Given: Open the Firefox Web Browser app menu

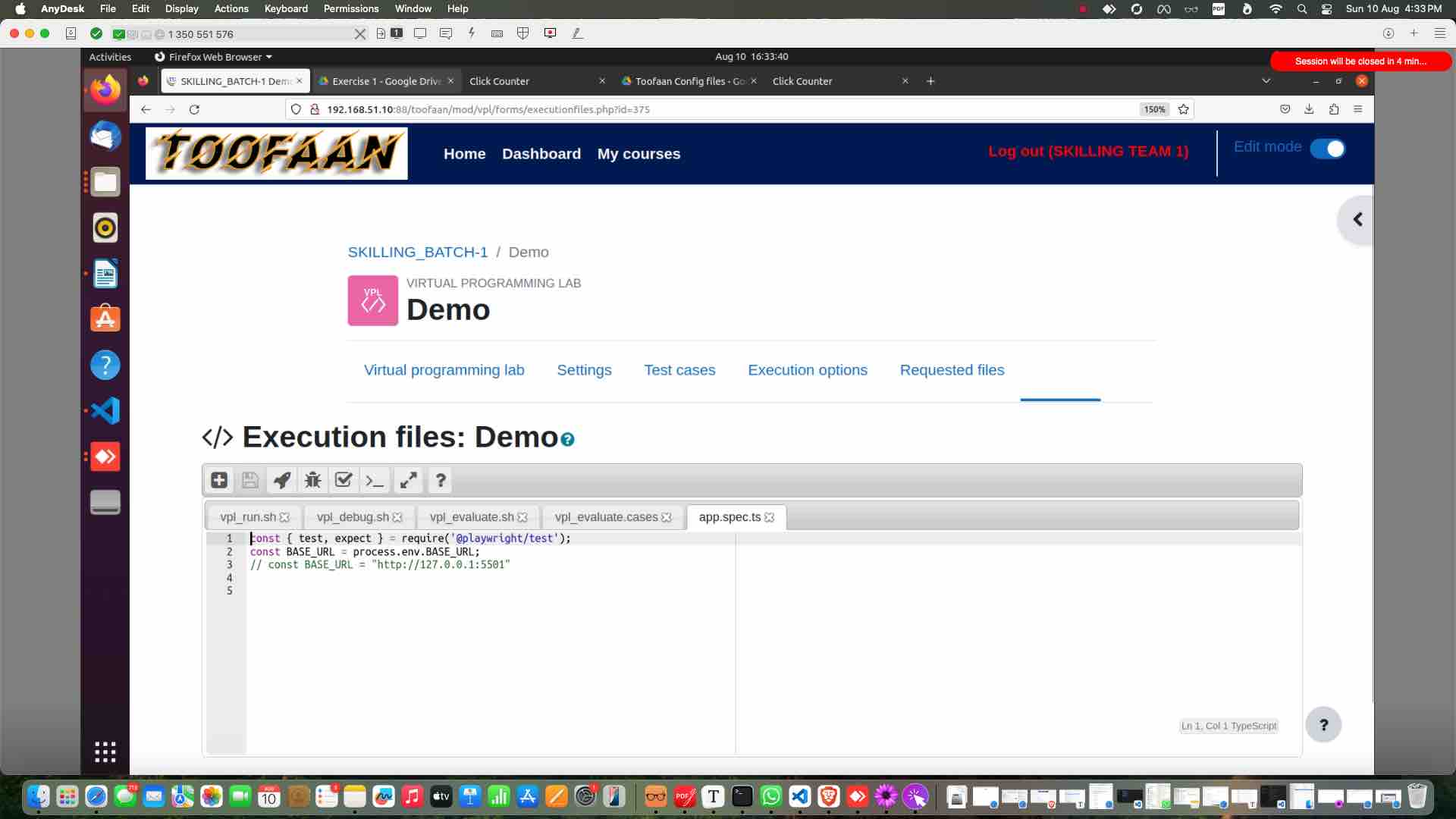Looking at the screenshot, I should tap(213, 57).
